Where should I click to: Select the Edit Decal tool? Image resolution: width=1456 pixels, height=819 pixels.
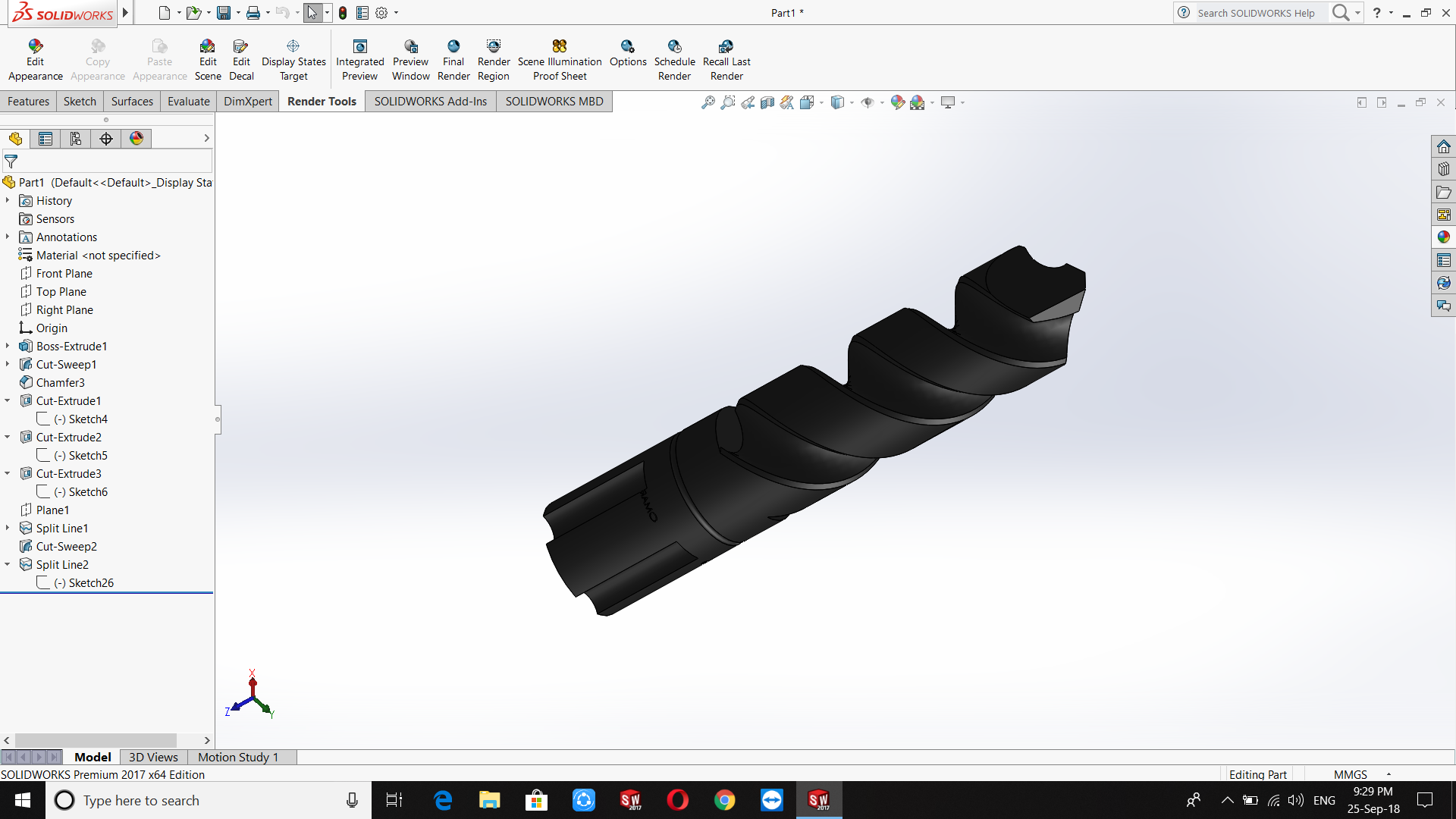(x=241, y=60)
